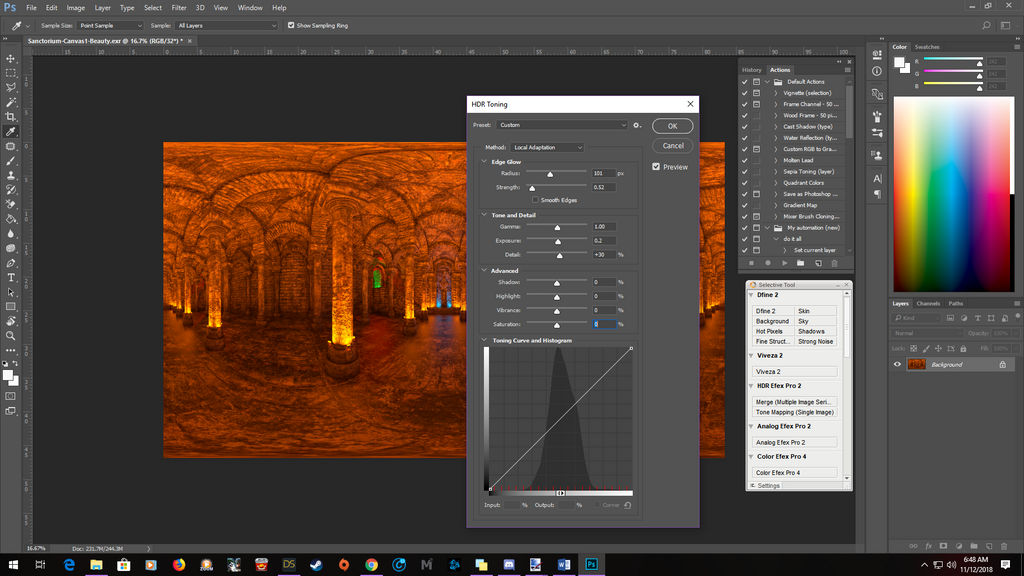Open HDR Toning preset options gear
1024x576 pixels.
637,125
